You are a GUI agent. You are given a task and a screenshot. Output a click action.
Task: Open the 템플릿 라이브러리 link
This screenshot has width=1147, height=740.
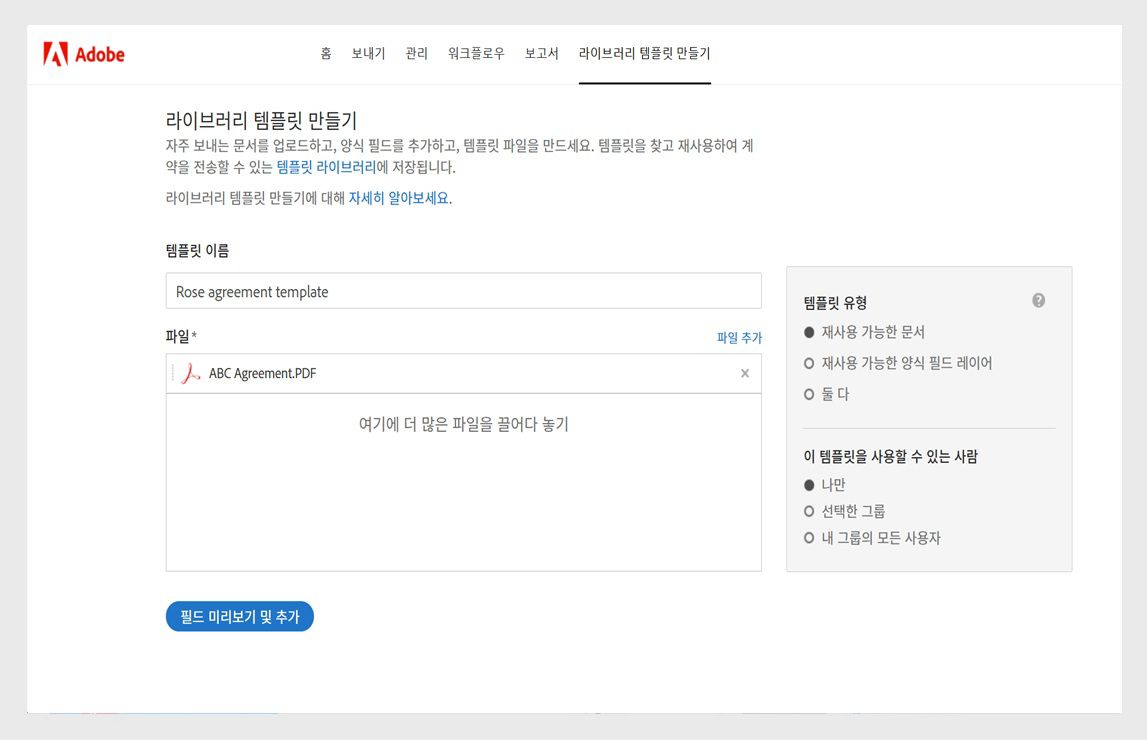click(327, 166)
